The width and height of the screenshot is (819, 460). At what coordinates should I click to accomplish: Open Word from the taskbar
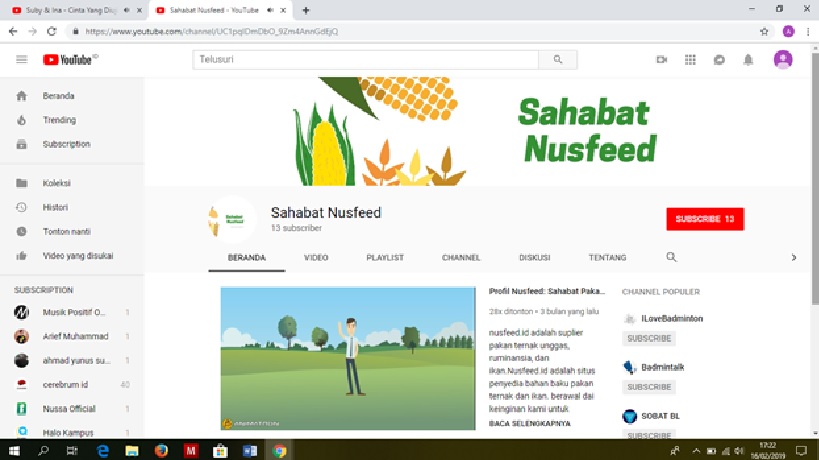click(250, 450)
